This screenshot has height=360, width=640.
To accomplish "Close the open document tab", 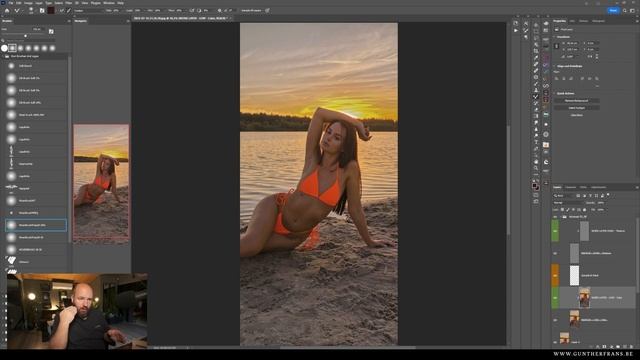I will pyautogui.click(x=231, y=18).
